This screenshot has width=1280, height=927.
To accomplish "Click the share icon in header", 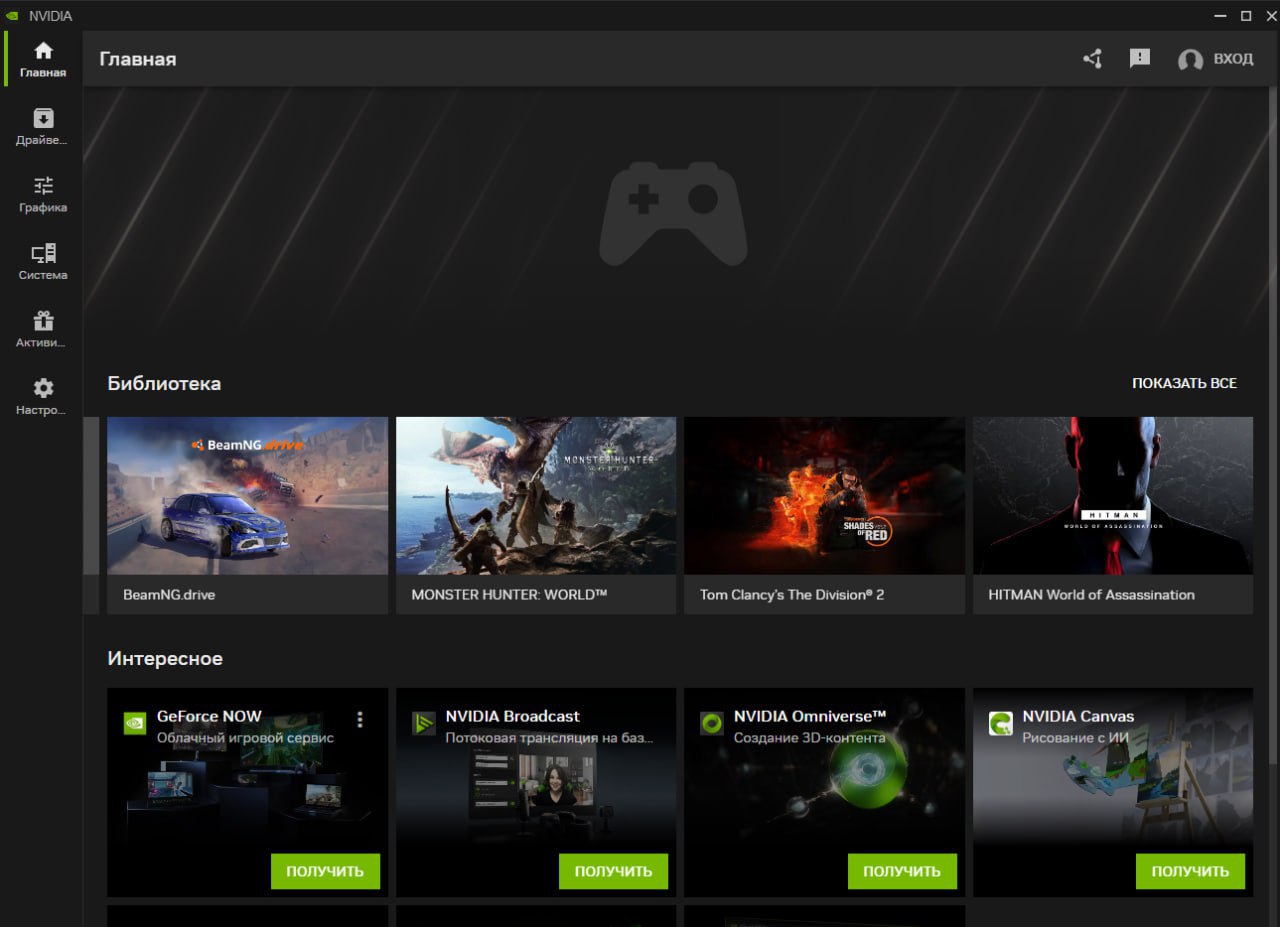I will [1092, 59].
